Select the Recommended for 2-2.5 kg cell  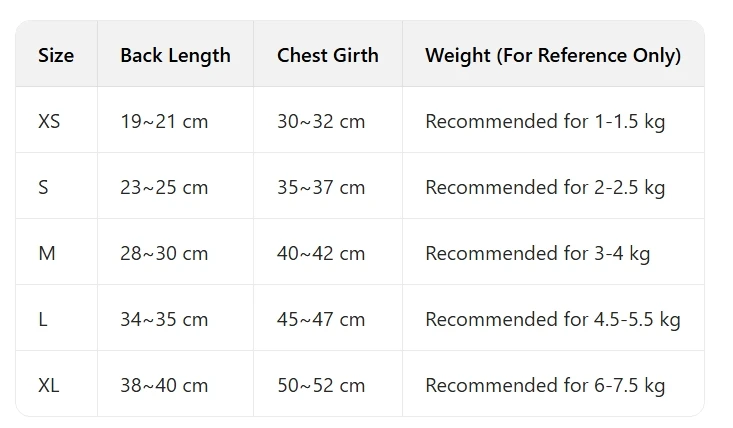545,187
